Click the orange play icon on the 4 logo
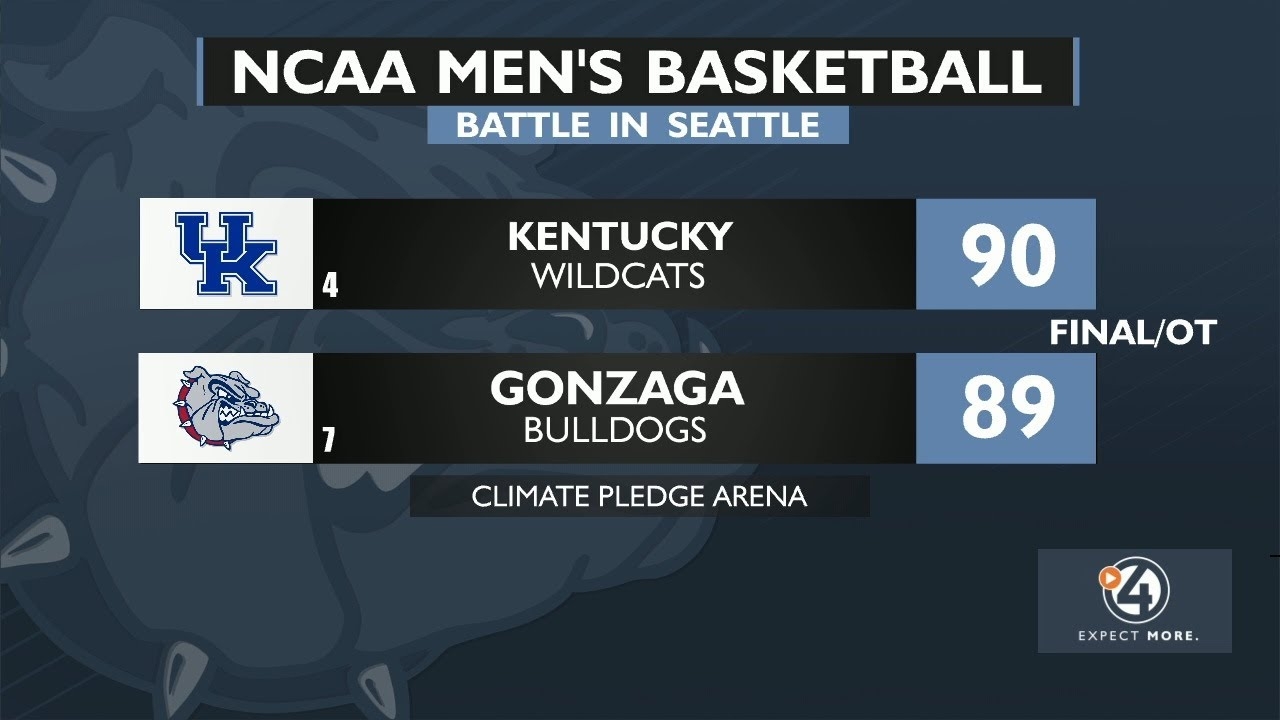Viewport: 1280px width, 720px height. point(1108,576)
